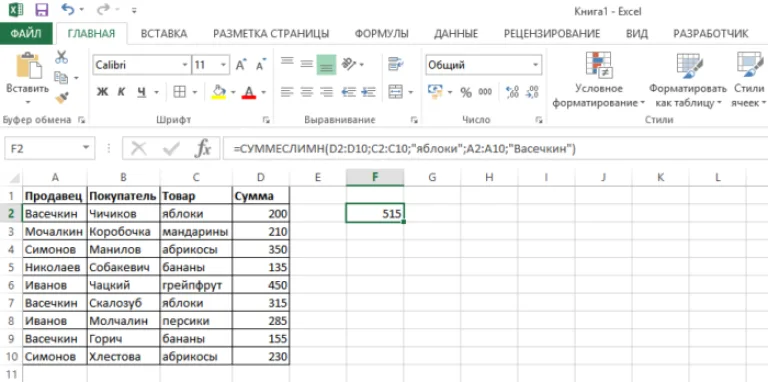
Task: Align text to the right
Action: [326, 92]
